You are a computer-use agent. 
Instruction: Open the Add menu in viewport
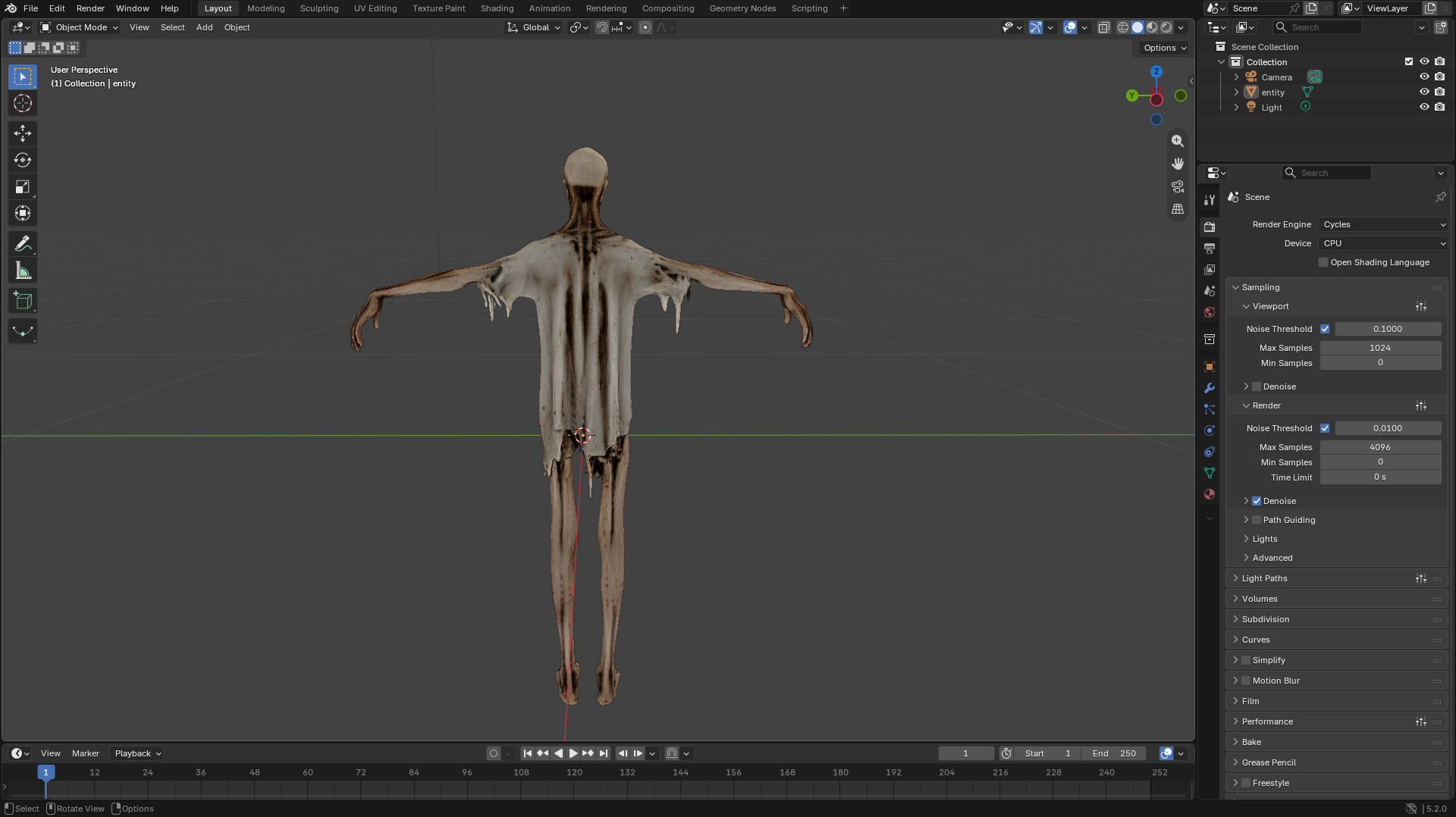coord(205,27)
